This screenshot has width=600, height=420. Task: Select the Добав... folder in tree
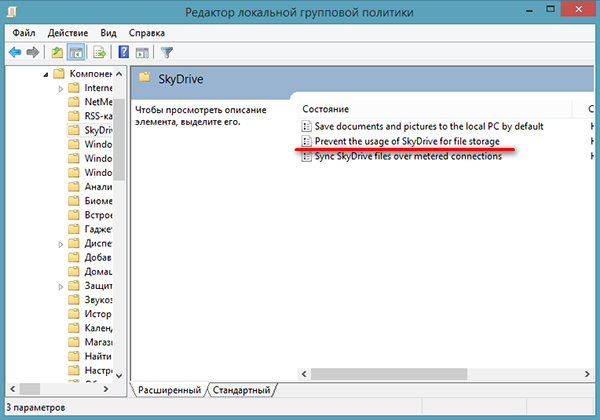click(90, 257)
